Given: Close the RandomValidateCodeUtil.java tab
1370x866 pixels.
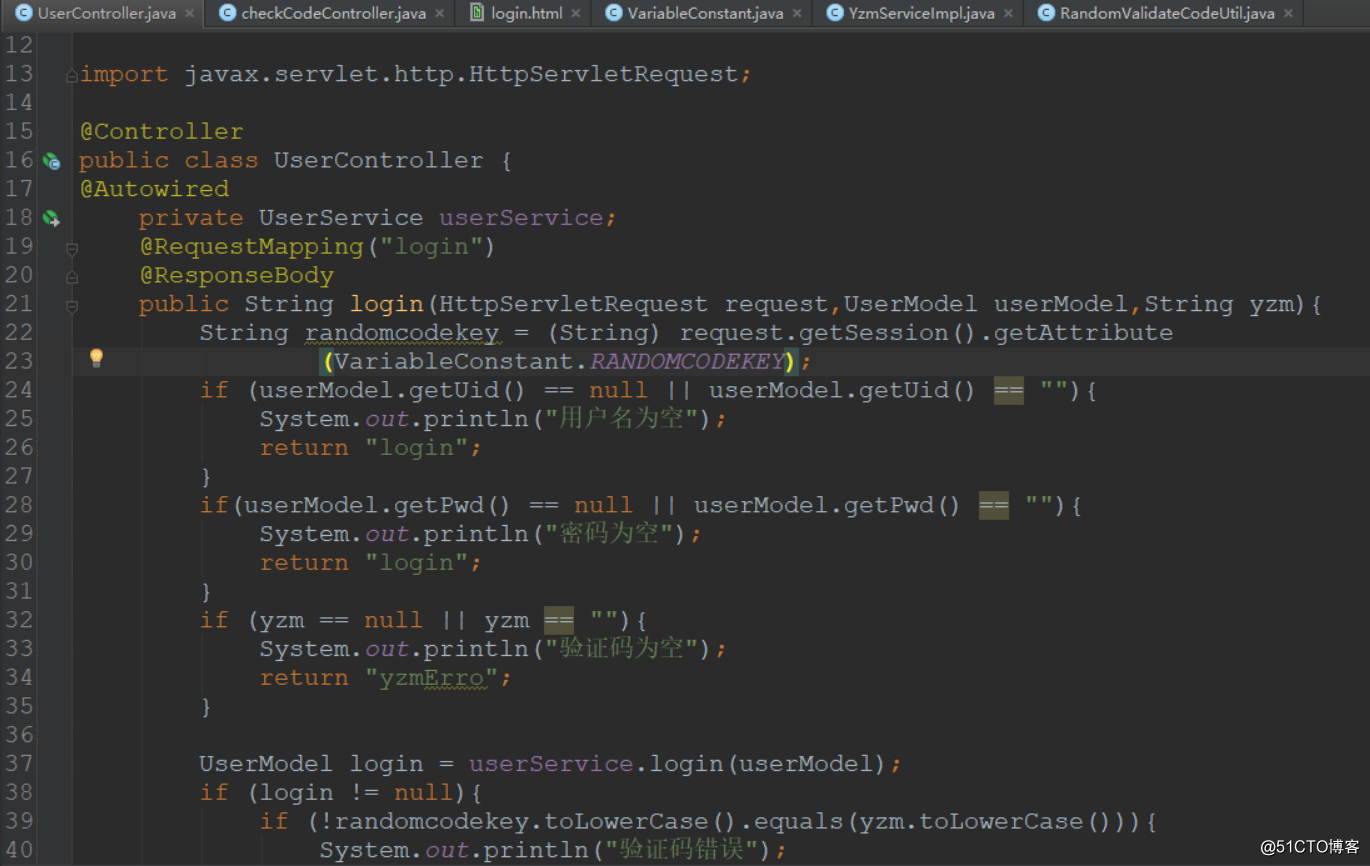Looking at the screenshot, I should pyautogui.click(x=1288, y=14).
